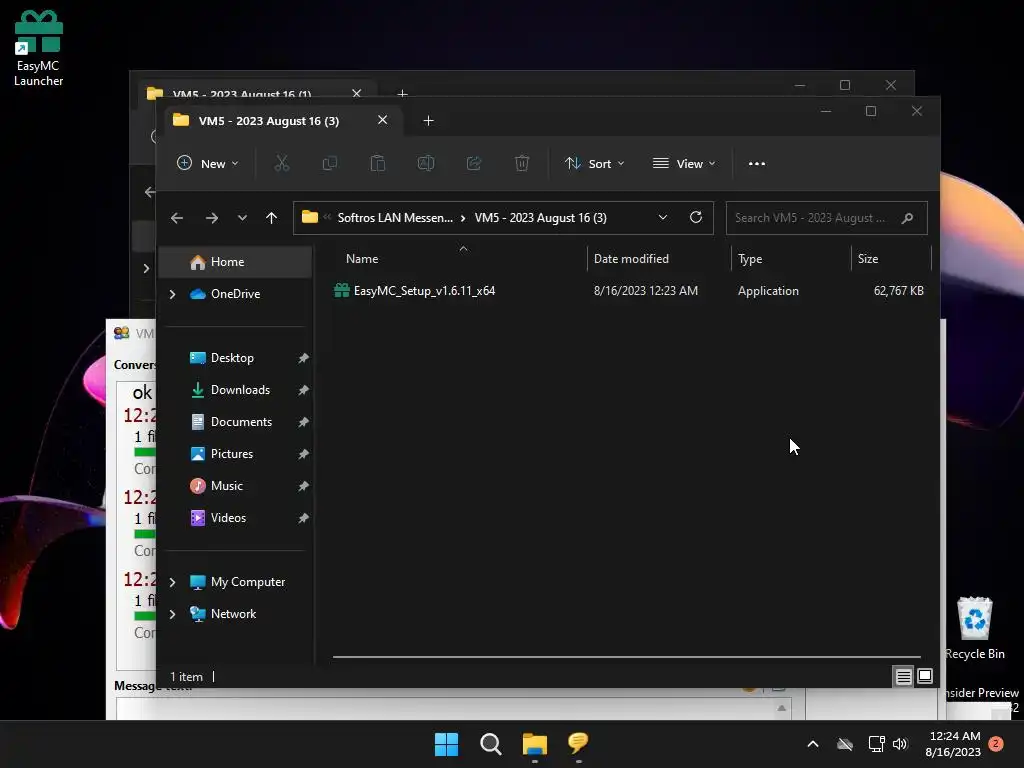The width and height of the screenshot is (1024, 768).
Task: Click the search magnifier icon in Explorer
Action: [x=907, y=218]
